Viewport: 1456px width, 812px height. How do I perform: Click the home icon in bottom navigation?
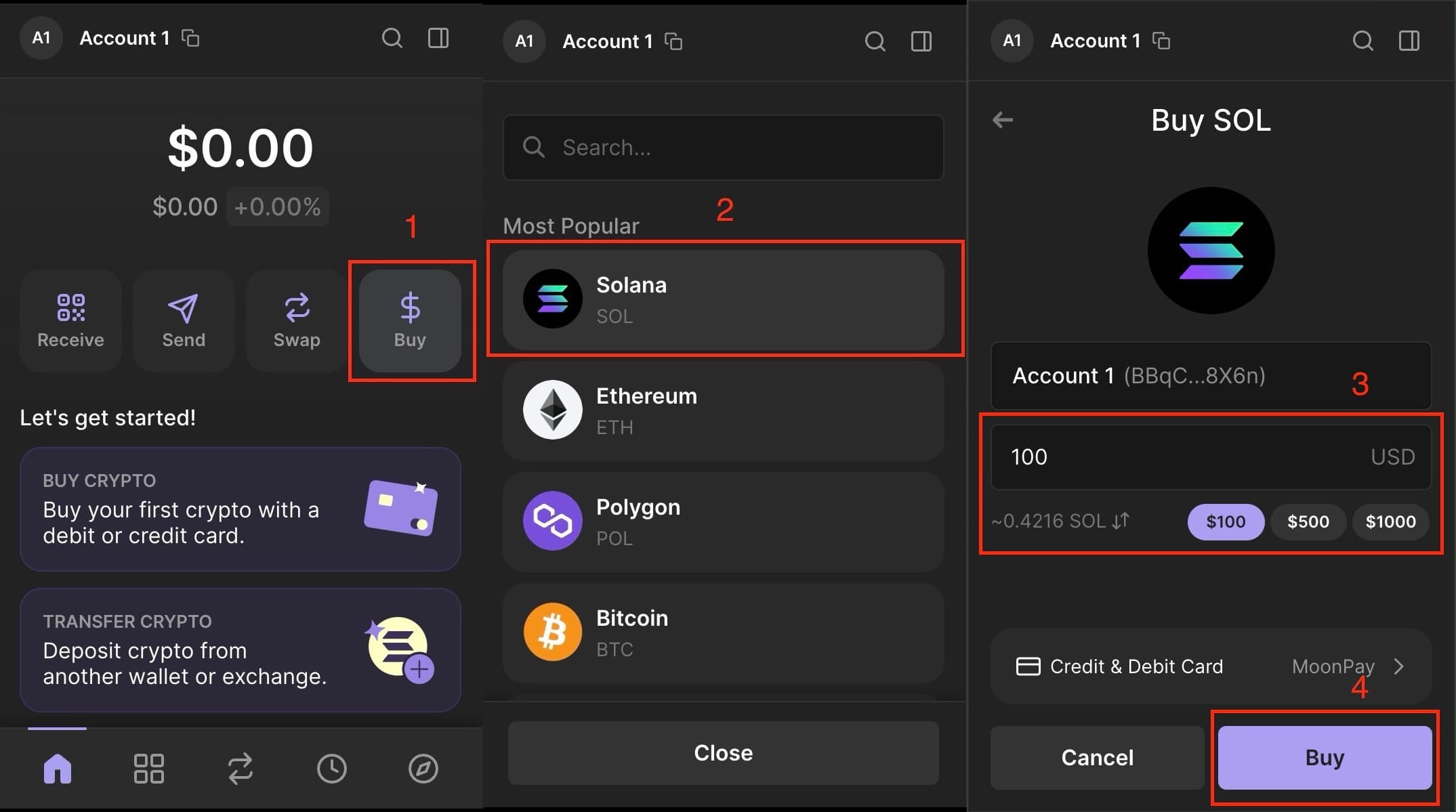click(58, 769)
